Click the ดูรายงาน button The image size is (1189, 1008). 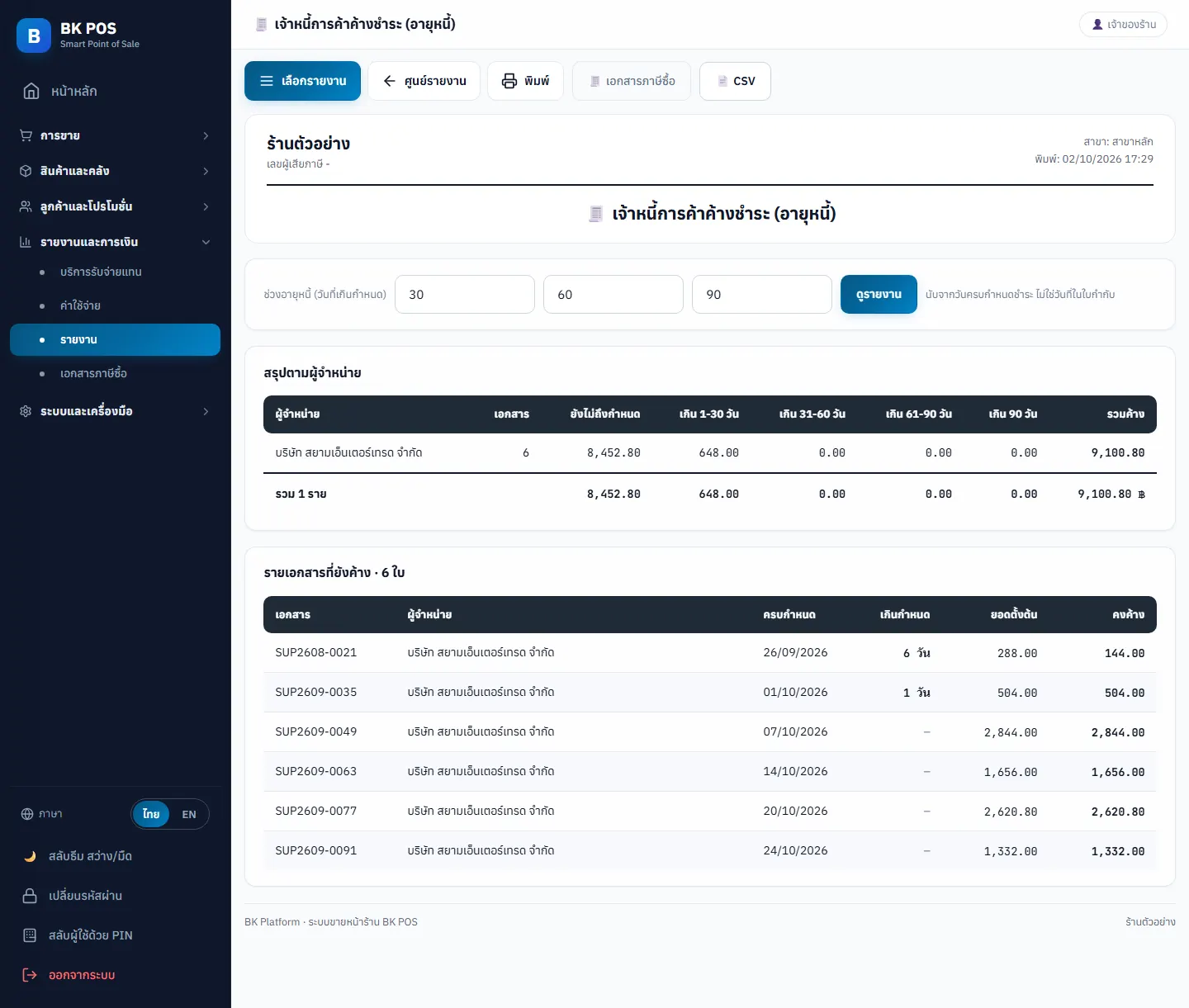click(879, 294)
